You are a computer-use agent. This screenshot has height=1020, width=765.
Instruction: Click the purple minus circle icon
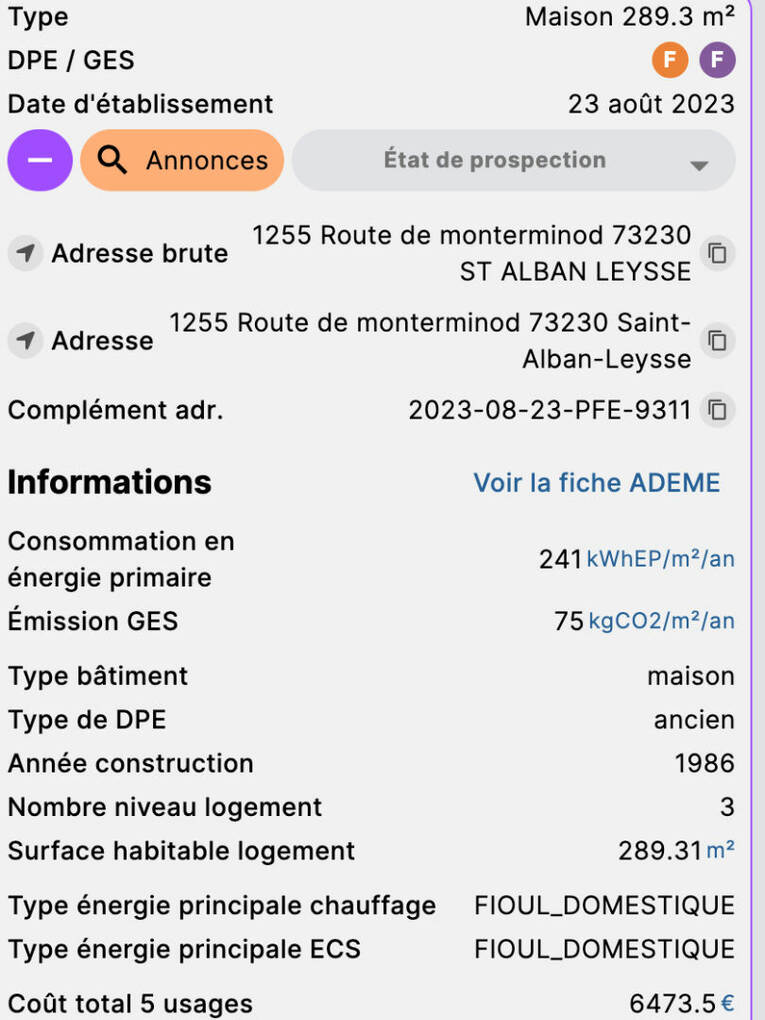(x=39, y=160)
